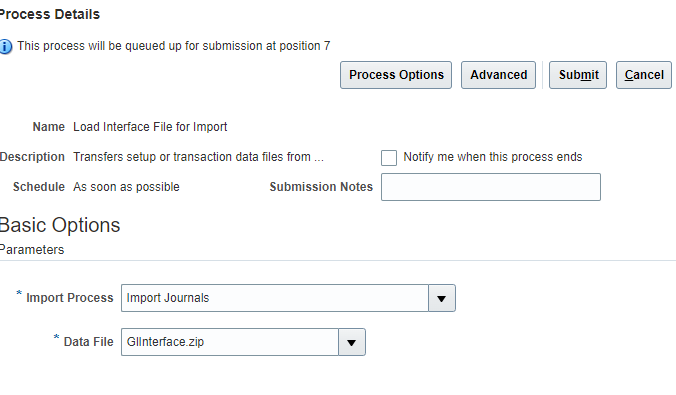Submit the process

pos(578,75)
